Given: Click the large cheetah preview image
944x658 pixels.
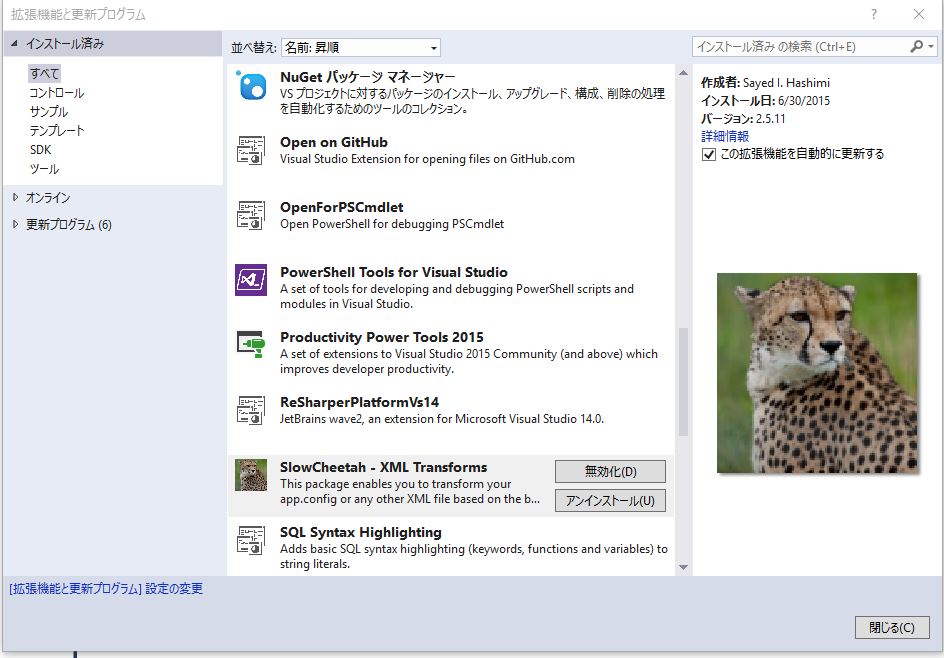Looking at the screenshot, I should (817, 373).
